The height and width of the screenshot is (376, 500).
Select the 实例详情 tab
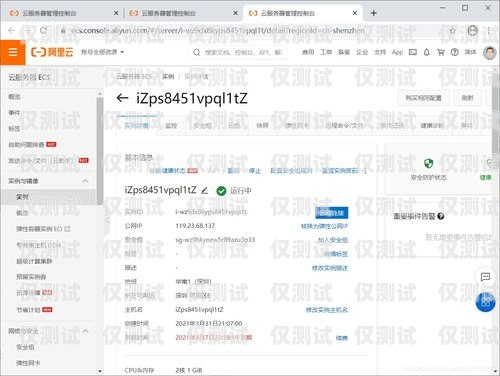(x=137, y=126)
